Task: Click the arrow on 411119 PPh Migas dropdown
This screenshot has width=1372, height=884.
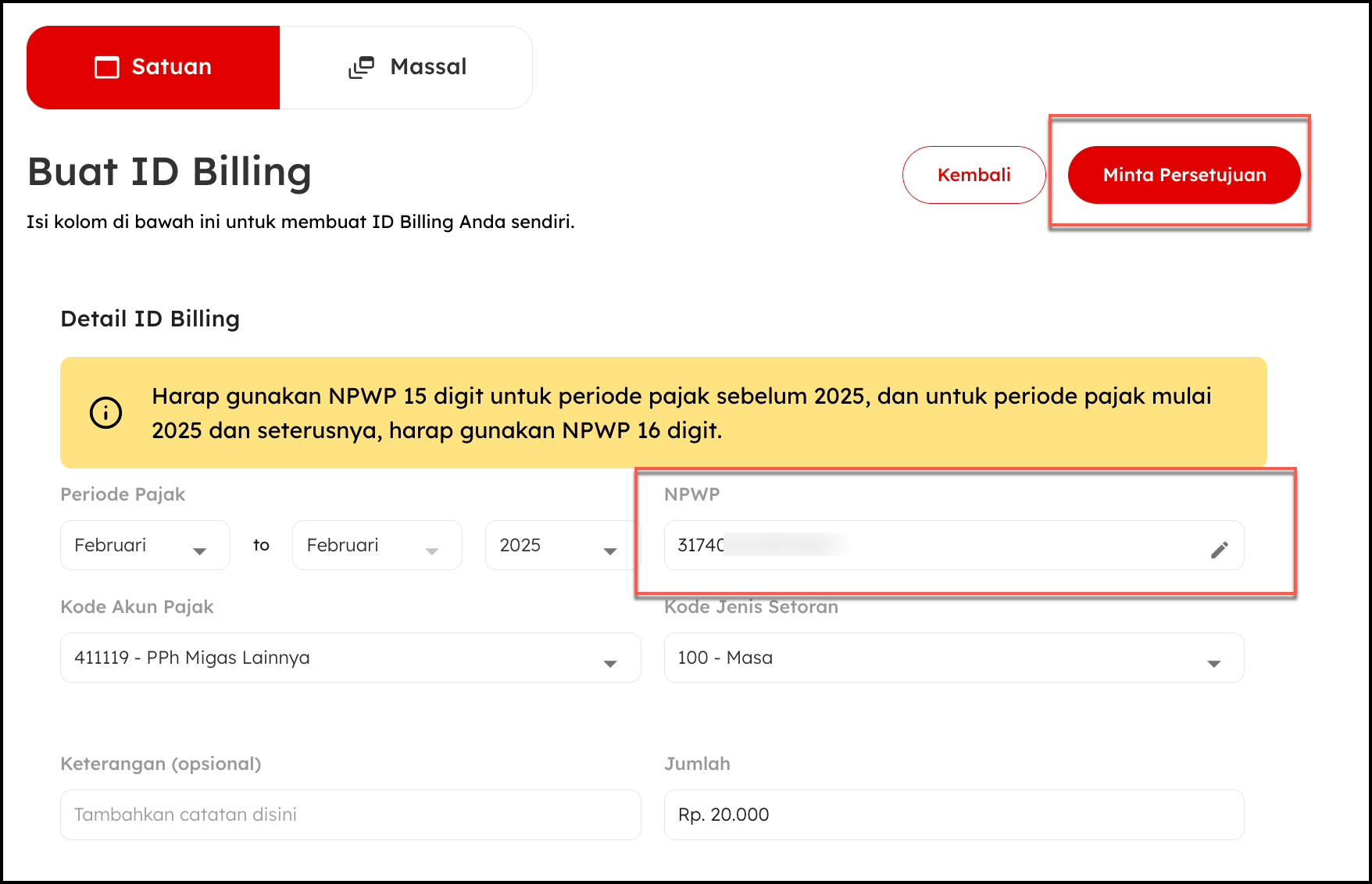Action: tap(610, 664)
